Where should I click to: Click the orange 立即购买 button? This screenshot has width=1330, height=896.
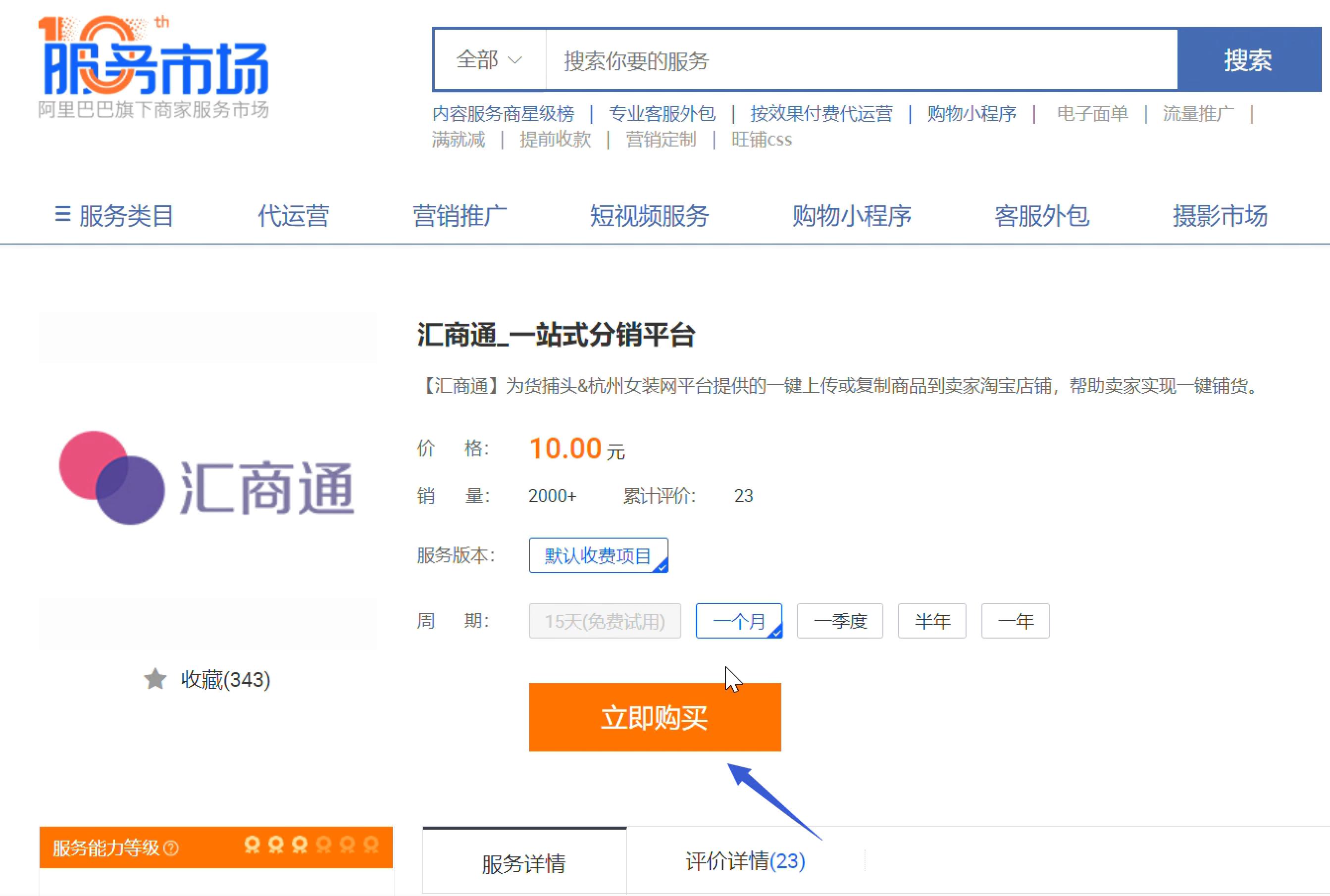click(655, 717)
